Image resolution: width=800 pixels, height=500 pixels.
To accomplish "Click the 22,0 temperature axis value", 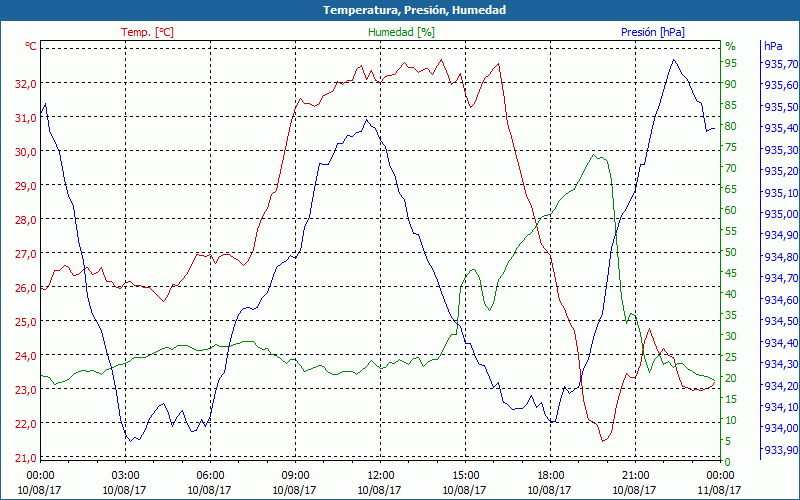I will click(26, 424).
